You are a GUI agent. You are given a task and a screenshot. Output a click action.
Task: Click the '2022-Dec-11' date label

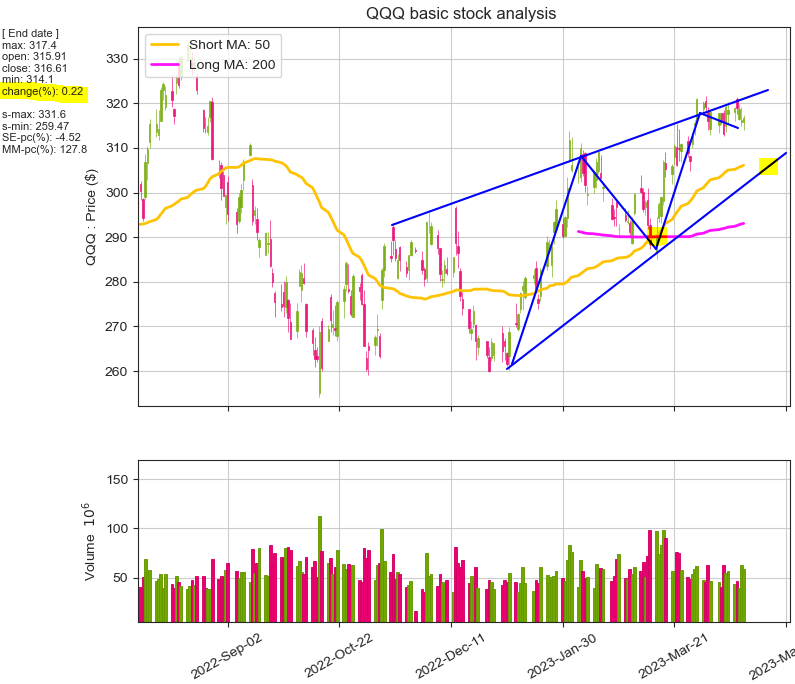point(450,656)
